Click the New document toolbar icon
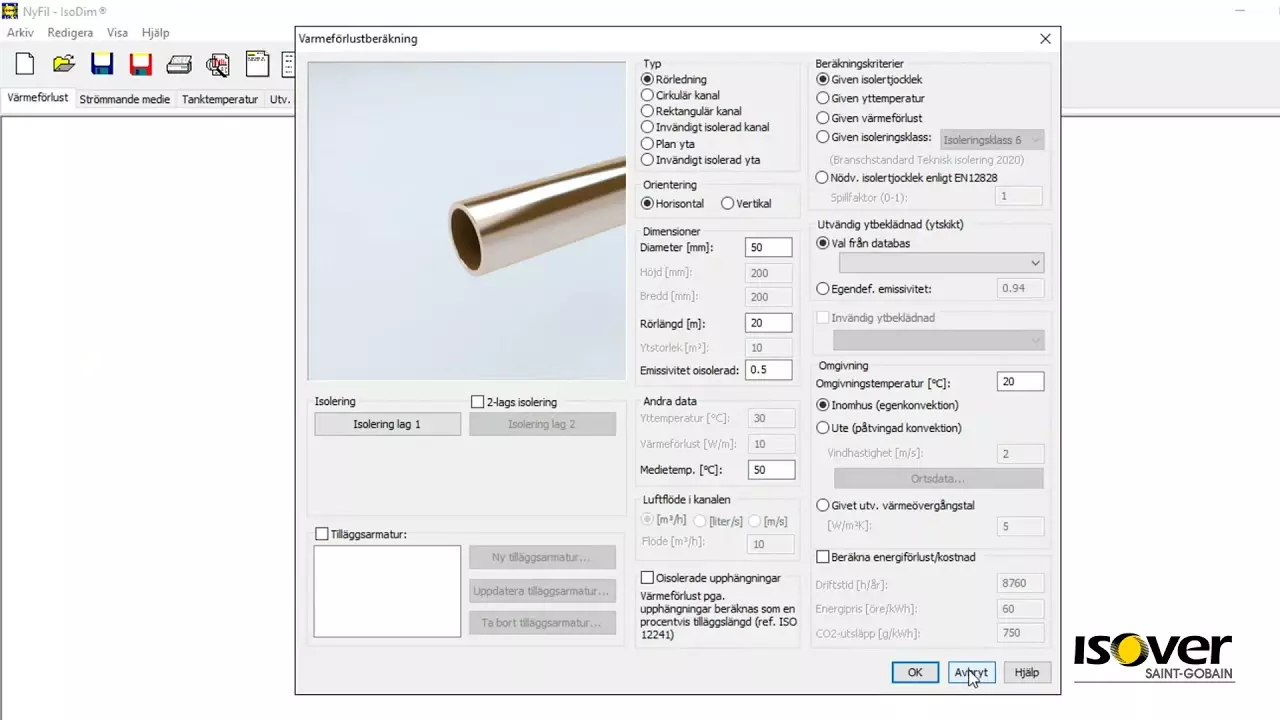 coord(25,64)
